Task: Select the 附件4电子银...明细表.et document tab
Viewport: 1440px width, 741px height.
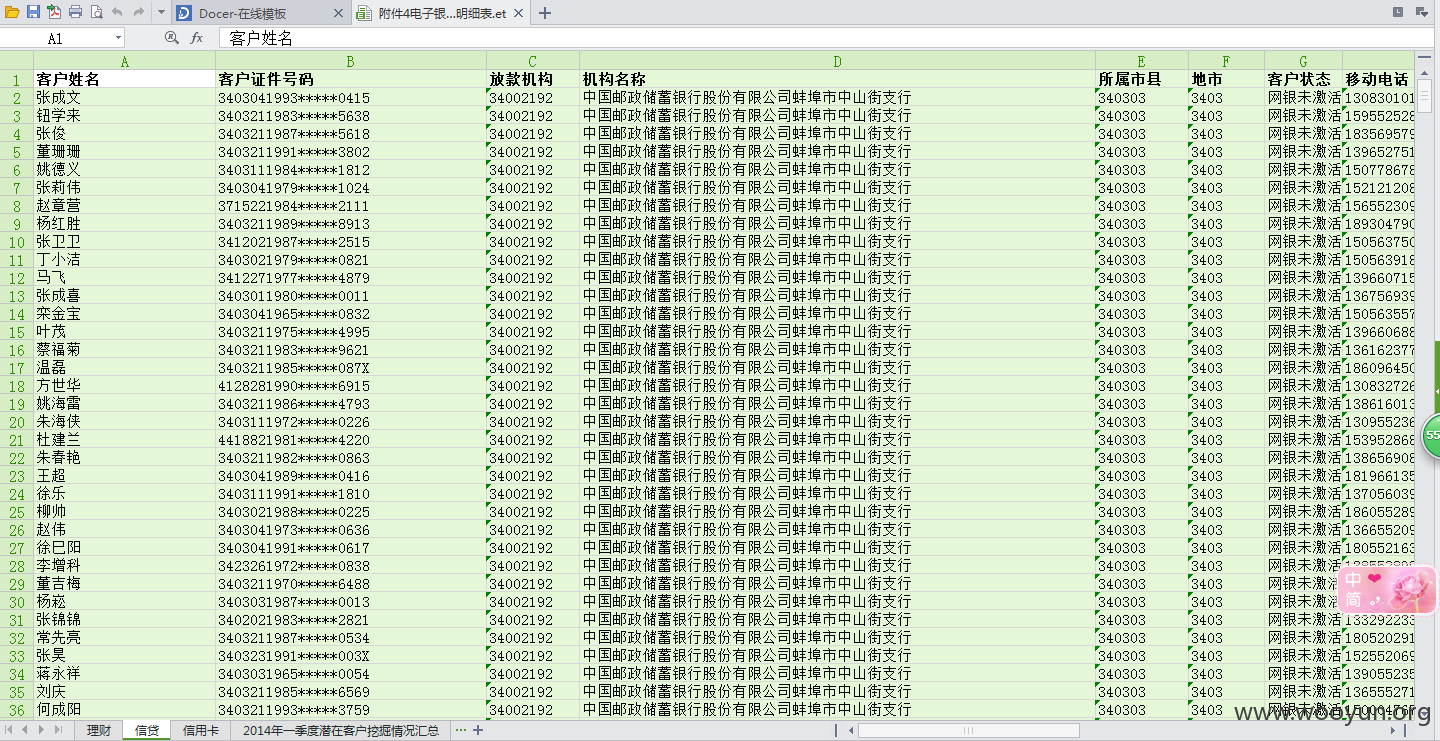Action: click(441, 13)
